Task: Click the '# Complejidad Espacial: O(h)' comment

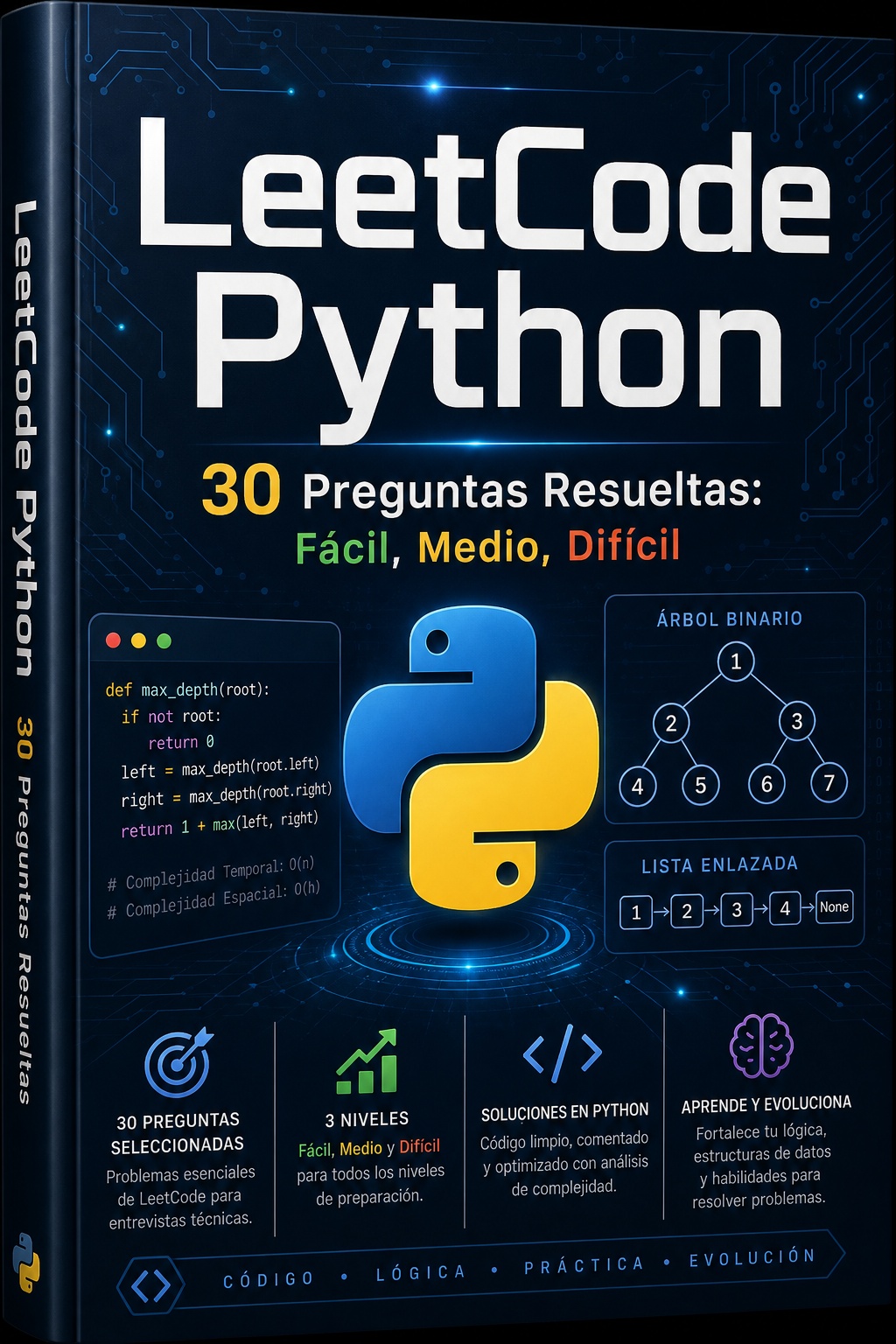Action: pyautogui.click(x=213, y=899)
